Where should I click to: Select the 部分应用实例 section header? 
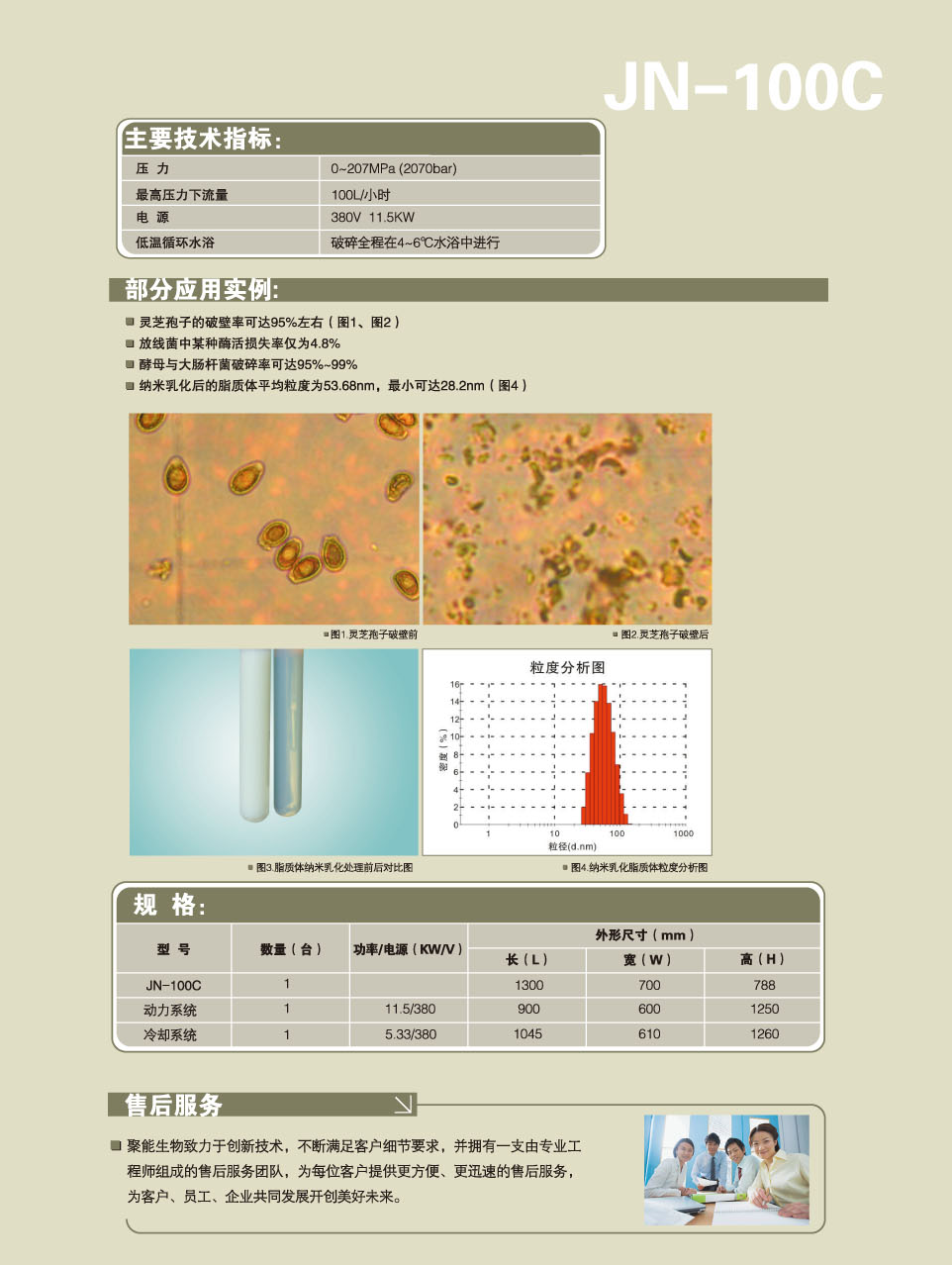(202, 290)
